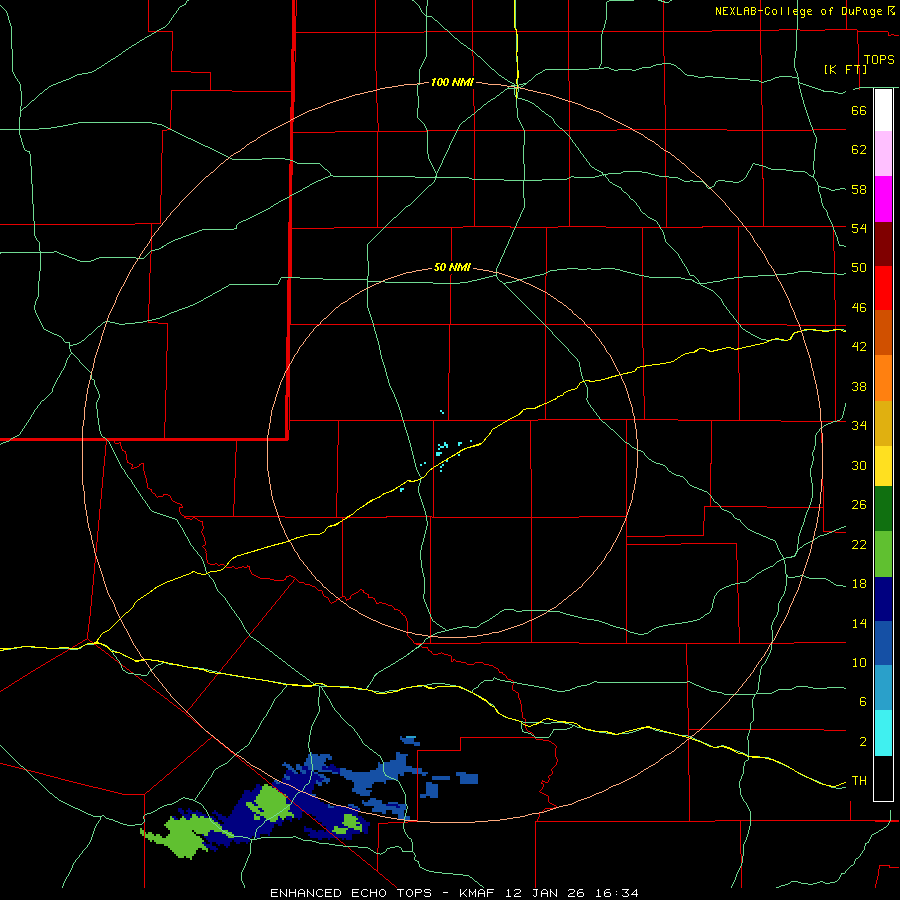
Task: Pick the magenta legend color block
Action: pos(883,199)
